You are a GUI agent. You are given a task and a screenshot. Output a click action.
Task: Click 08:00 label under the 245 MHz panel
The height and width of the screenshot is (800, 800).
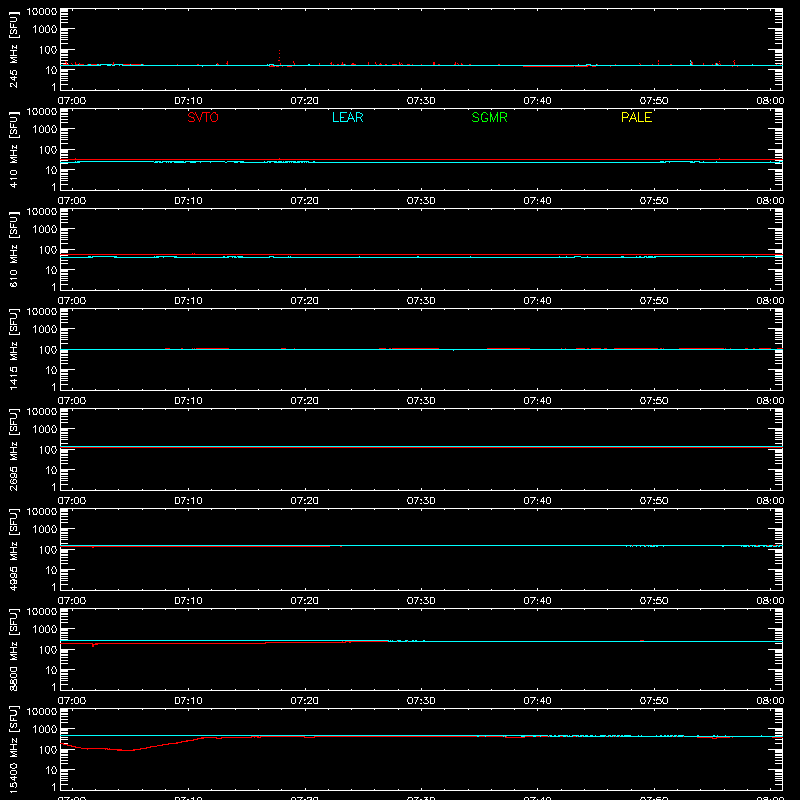770,101
